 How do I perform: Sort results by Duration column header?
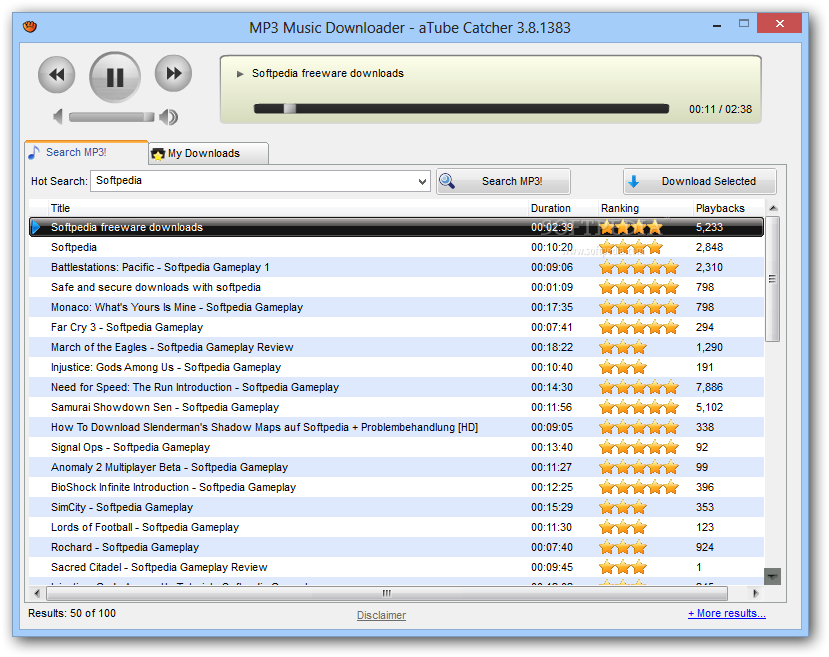point(563,208)
